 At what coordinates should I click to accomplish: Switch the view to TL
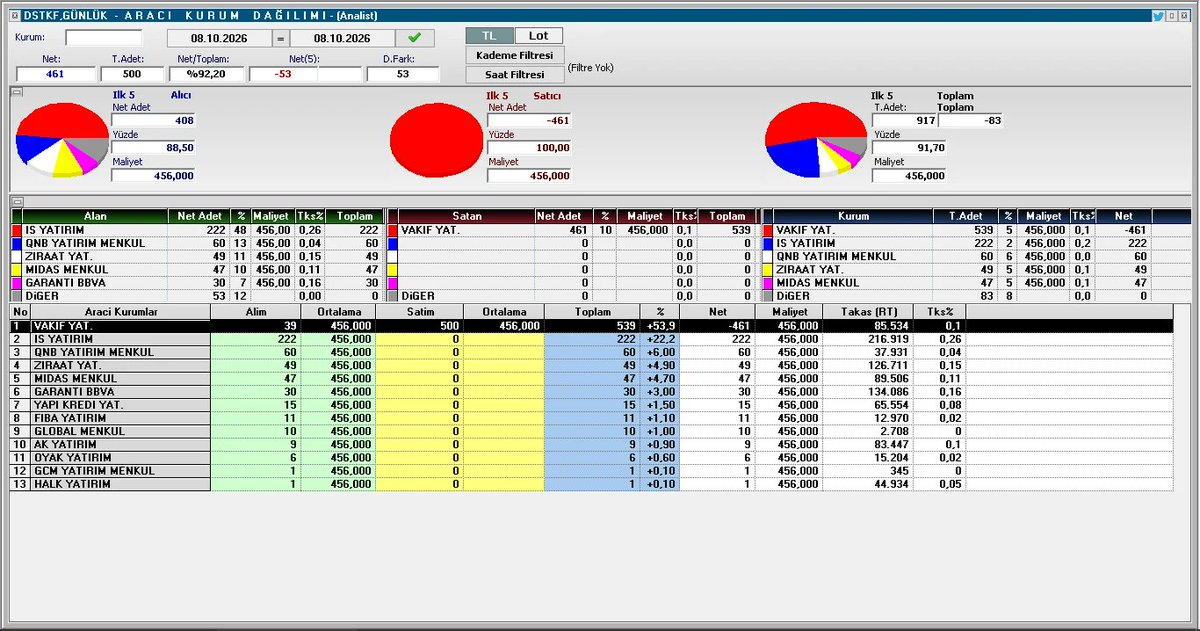(x=489, y=36)
